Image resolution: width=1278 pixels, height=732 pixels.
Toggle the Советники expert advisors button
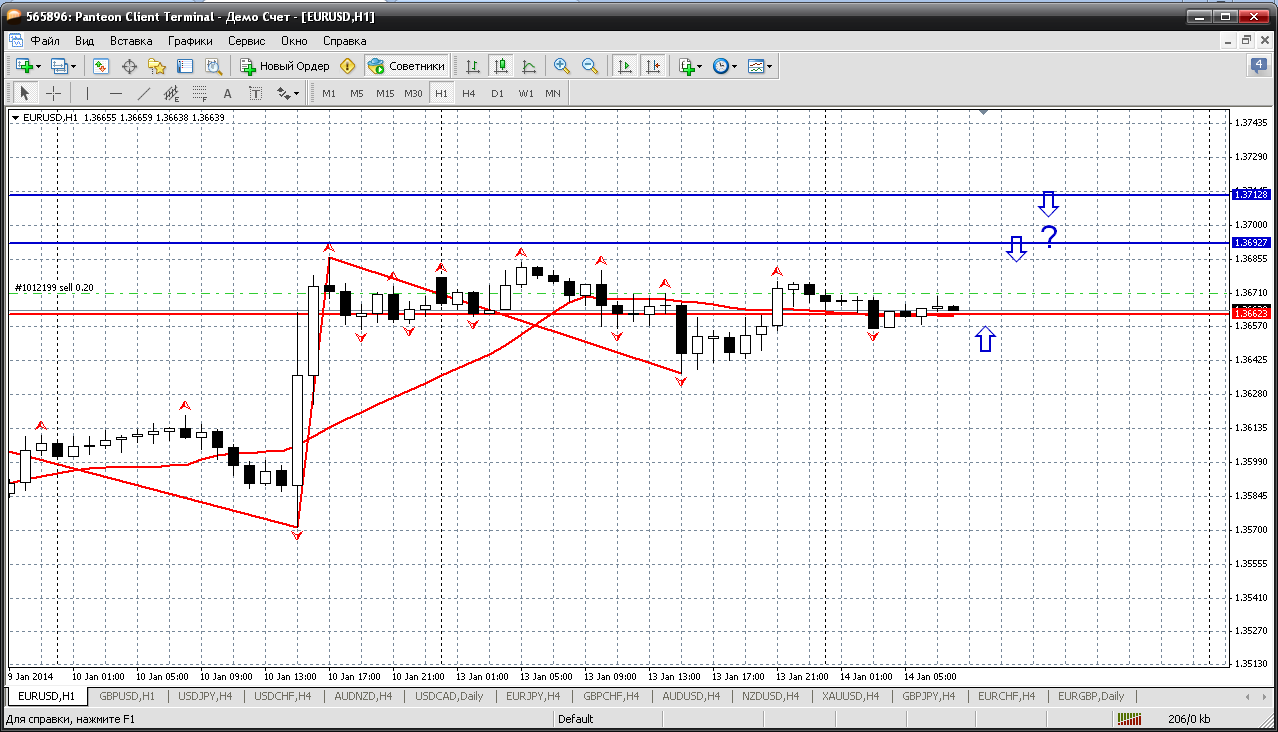click(407, 66)
